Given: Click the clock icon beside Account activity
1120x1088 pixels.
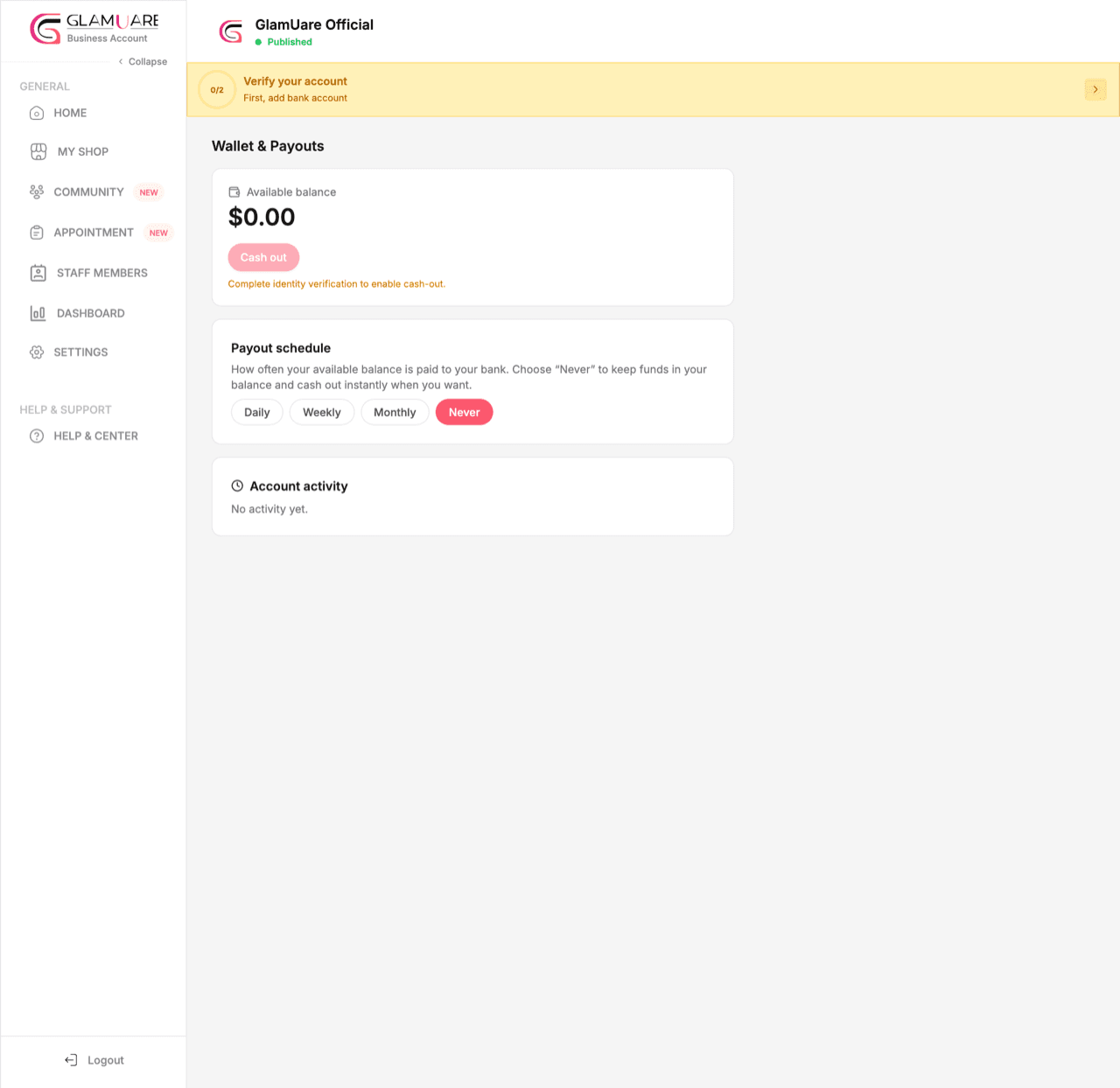Looking at the screenshot, I should (237, 485).
